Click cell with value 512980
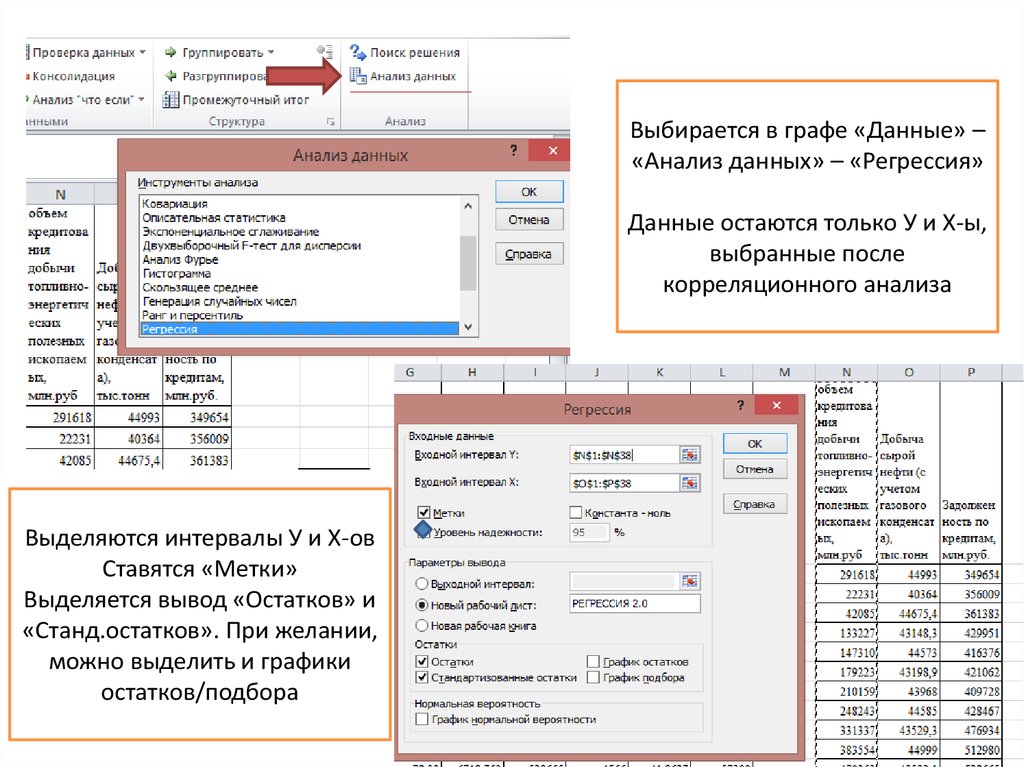The image size is (1024, 767). point(971,750)
